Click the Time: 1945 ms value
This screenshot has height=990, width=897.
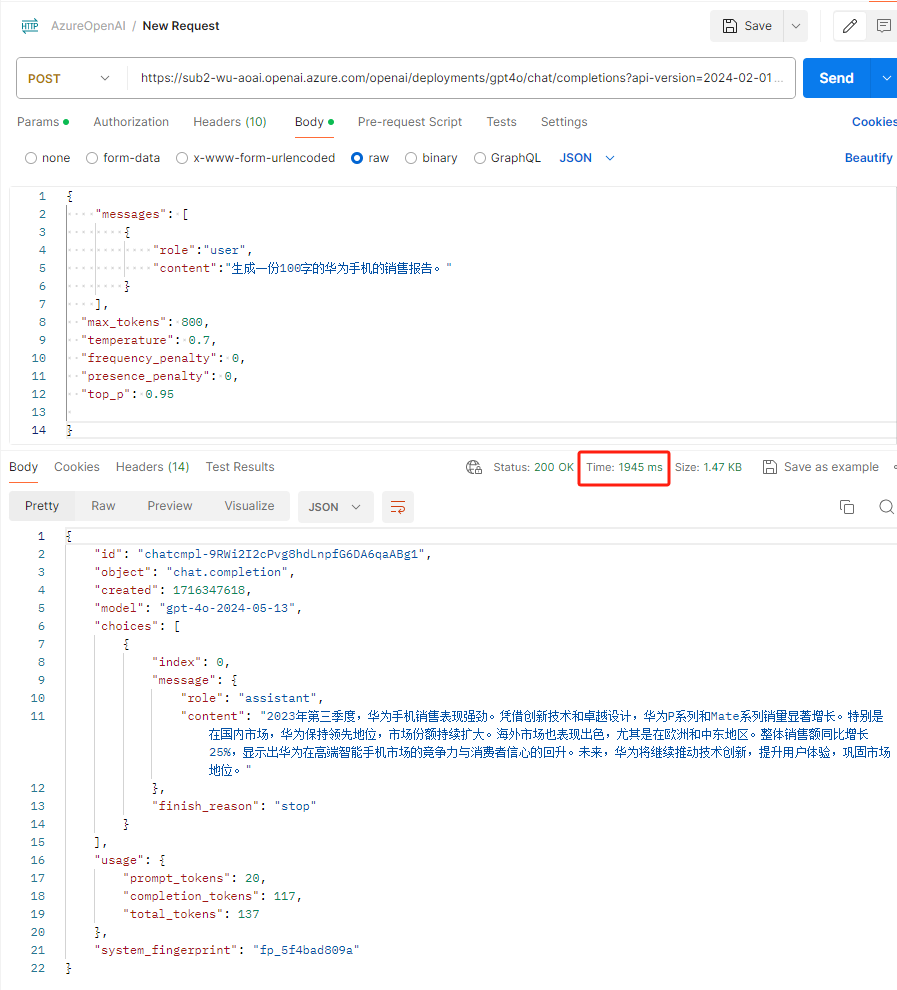624,467
